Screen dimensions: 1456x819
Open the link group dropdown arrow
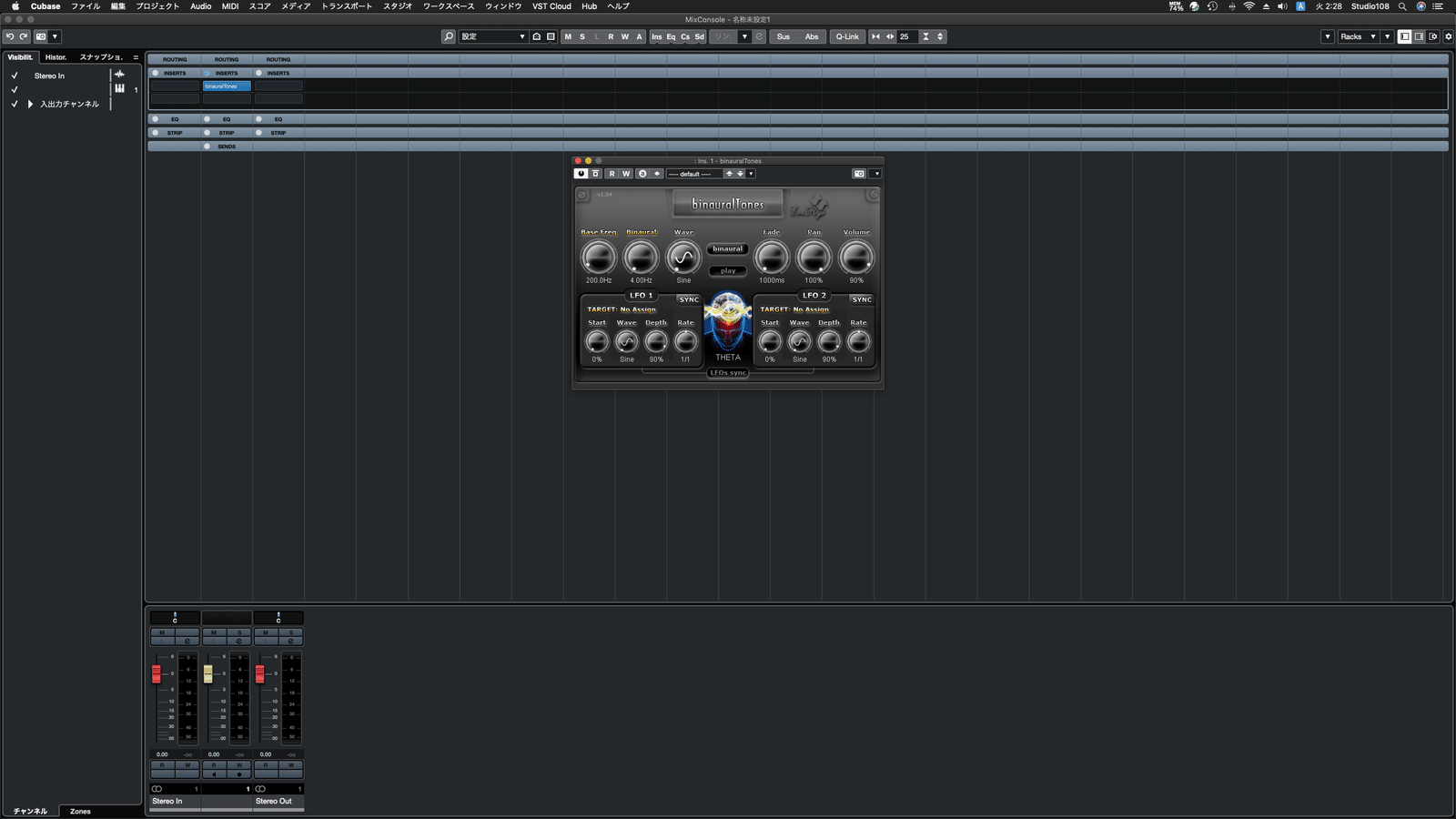744,36
